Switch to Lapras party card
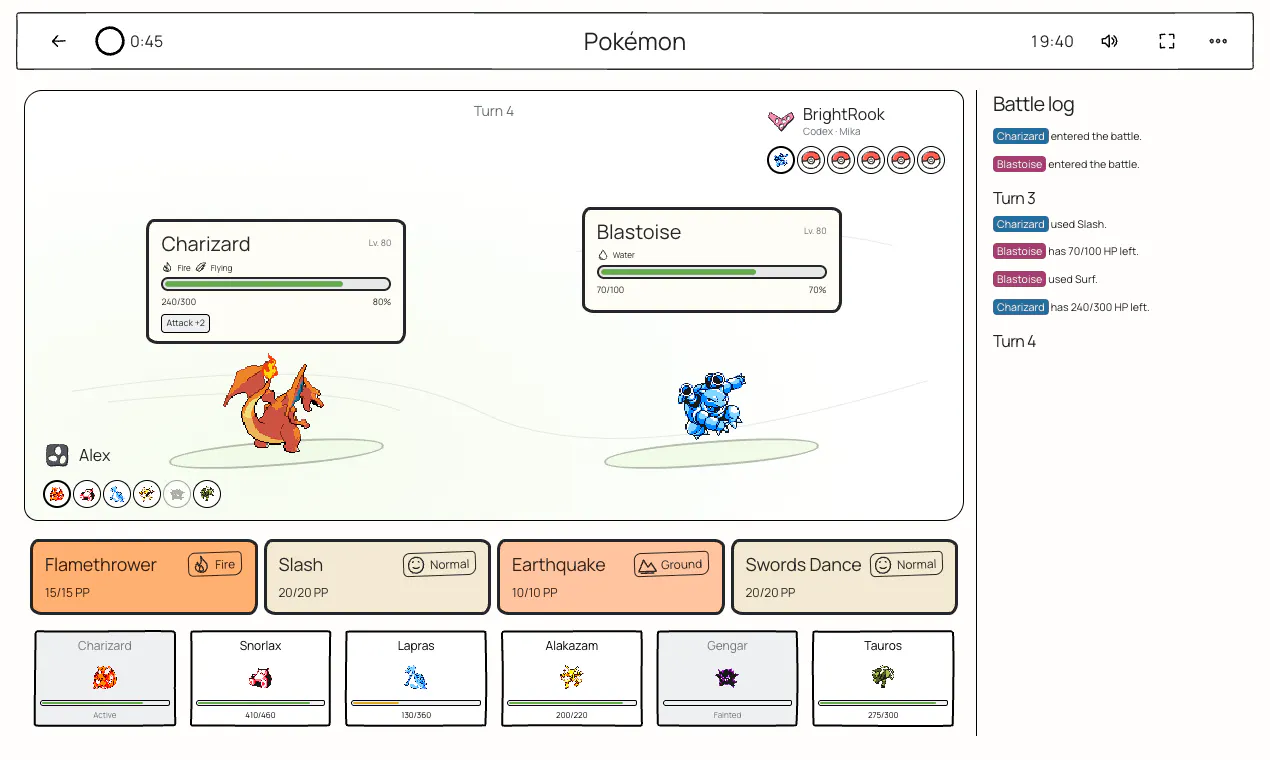This screenshot has width=1270, height=760. 416,678
